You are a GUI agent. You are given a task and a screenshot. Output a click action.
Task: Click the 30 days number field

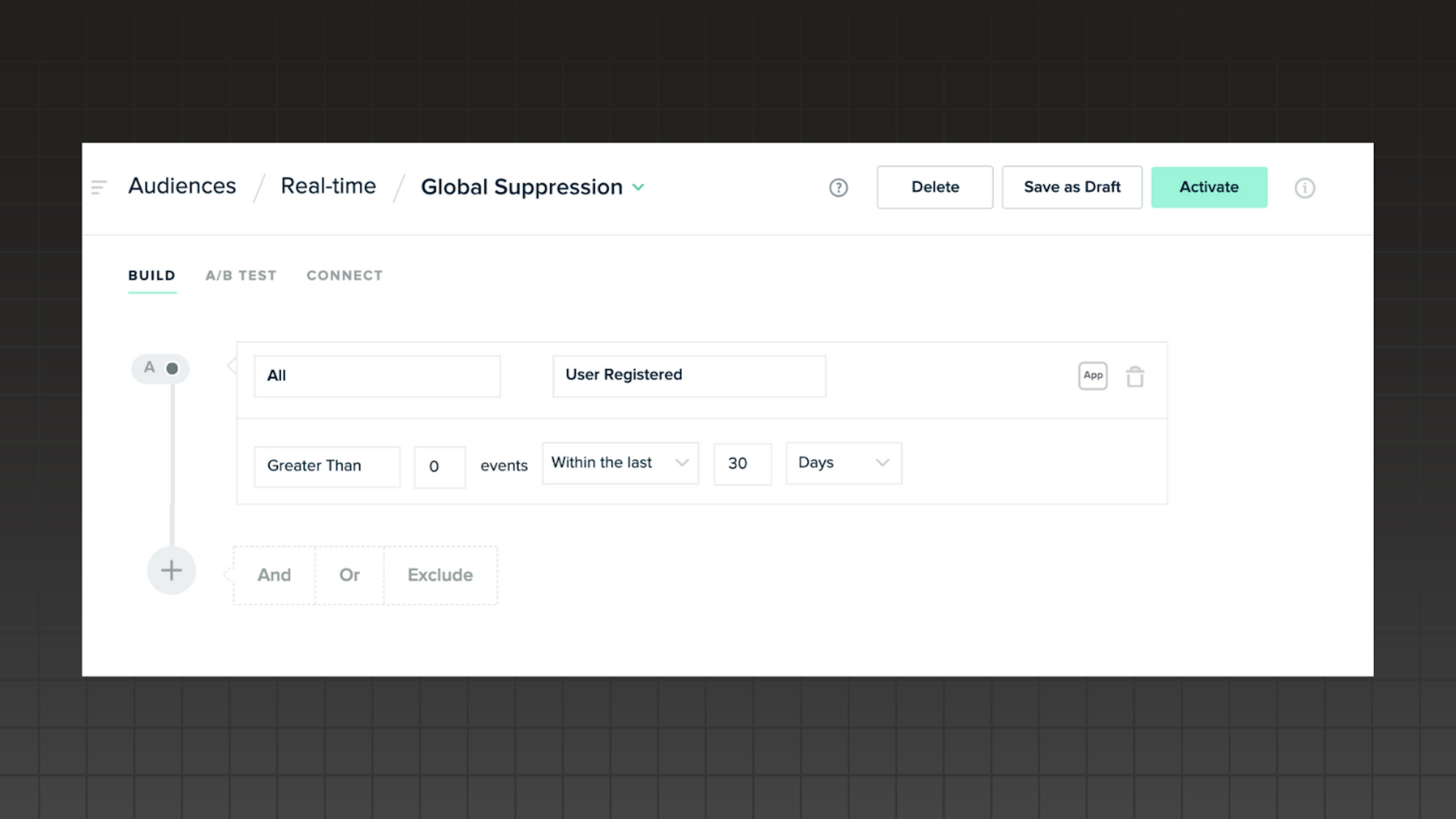742,464
